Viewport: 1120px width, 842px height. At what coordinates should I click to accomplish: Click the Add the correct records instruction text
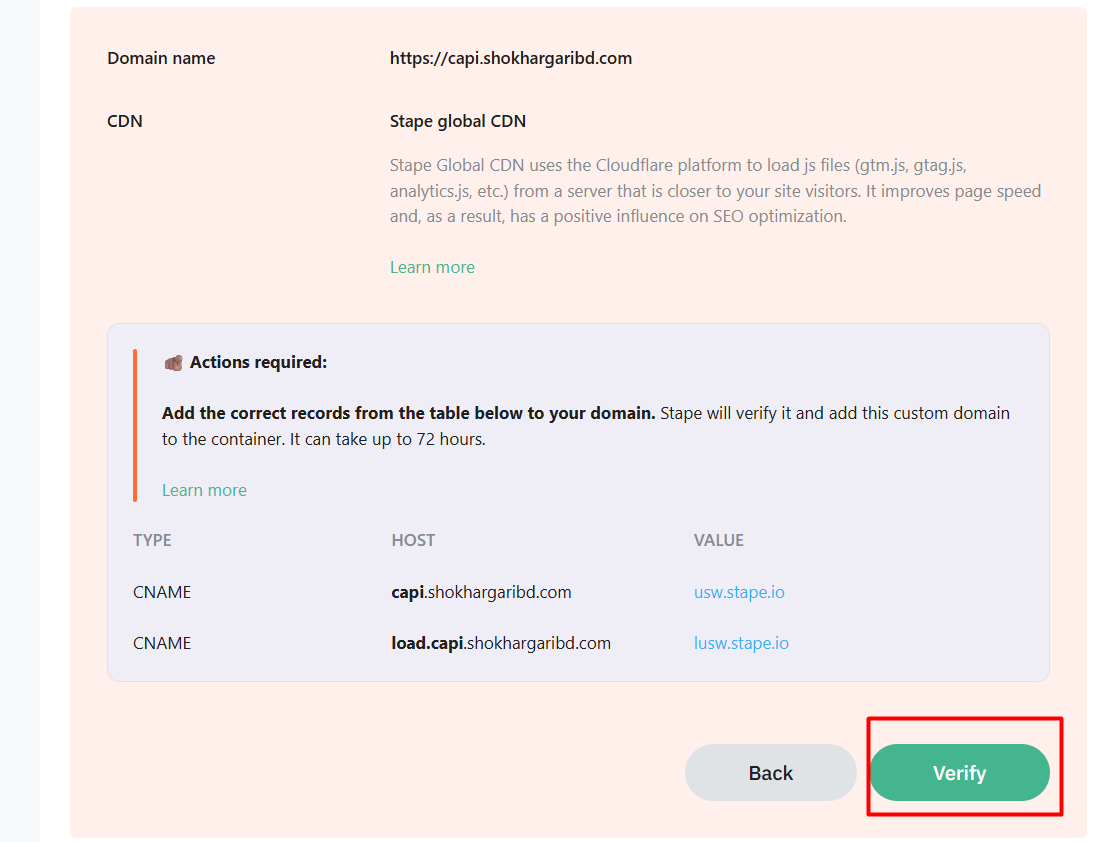pos(408,413)
